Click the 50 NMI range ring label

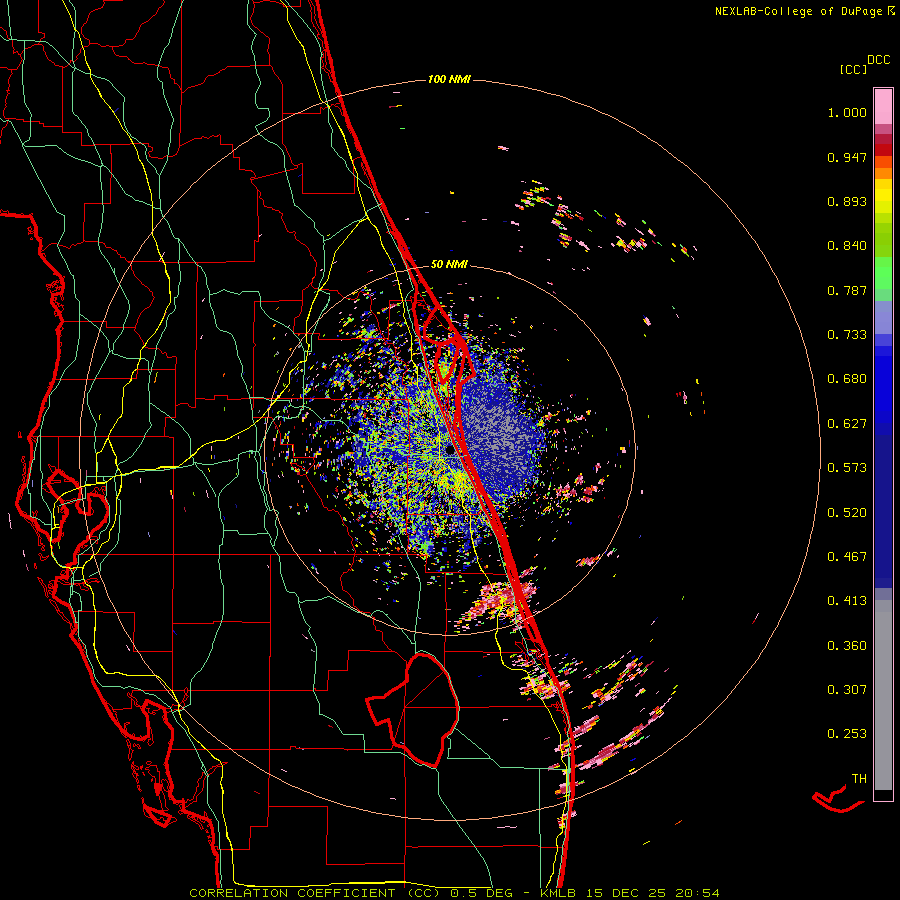[449, 264]
